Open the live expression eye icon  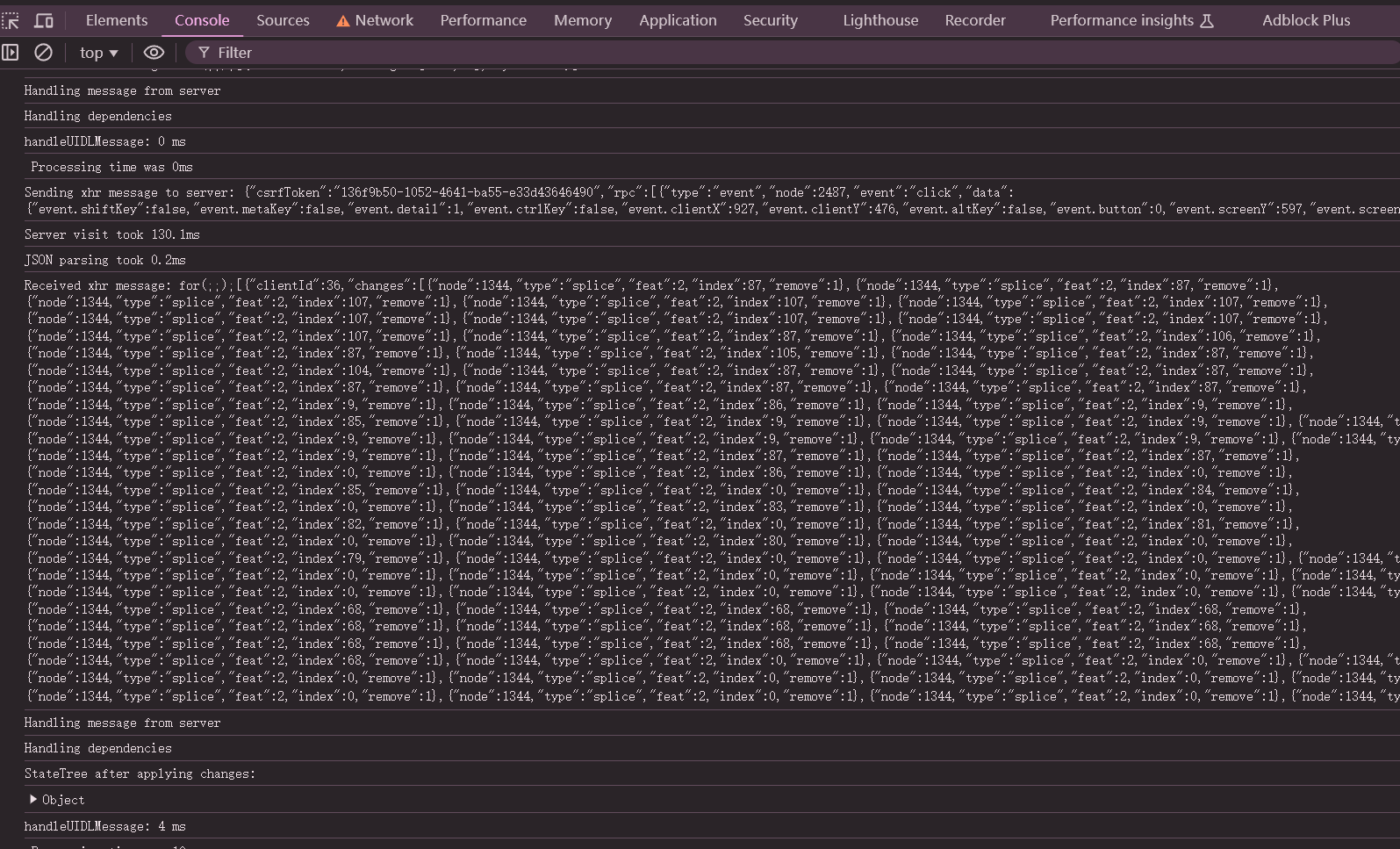154,53
